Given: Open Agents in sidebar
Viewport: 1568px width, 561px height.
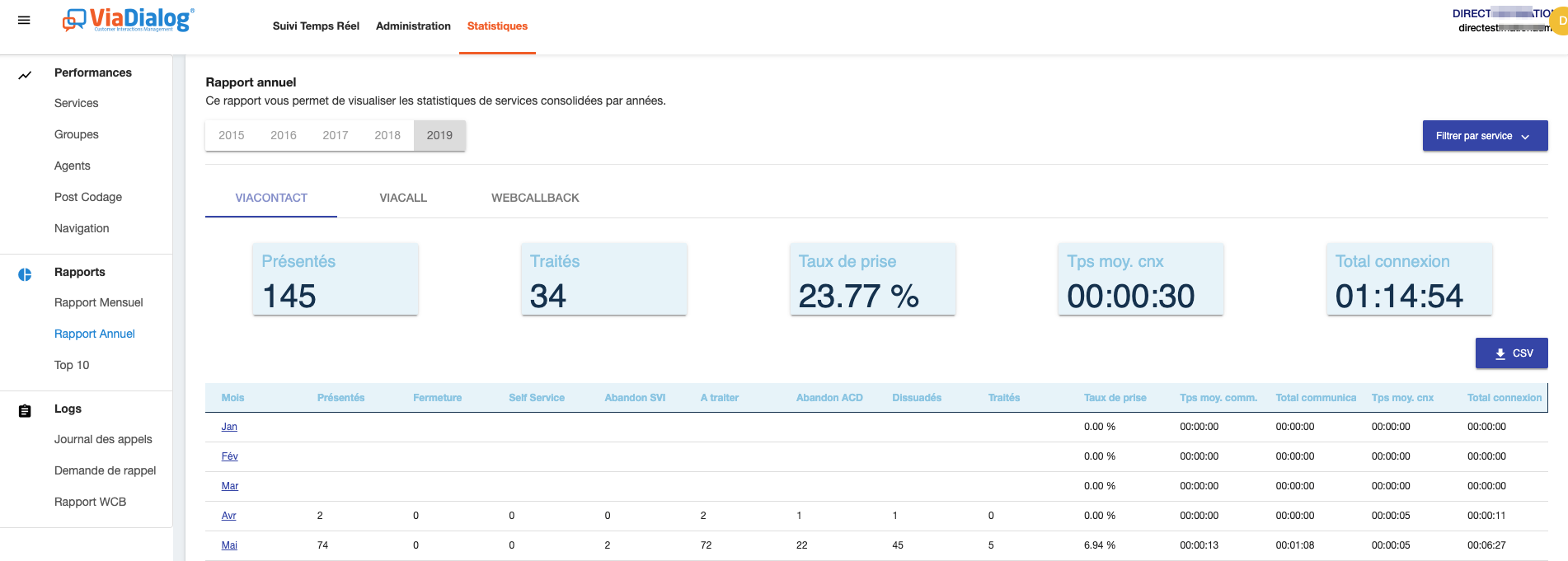Looking at the screenshot, I should click(73, 166).
